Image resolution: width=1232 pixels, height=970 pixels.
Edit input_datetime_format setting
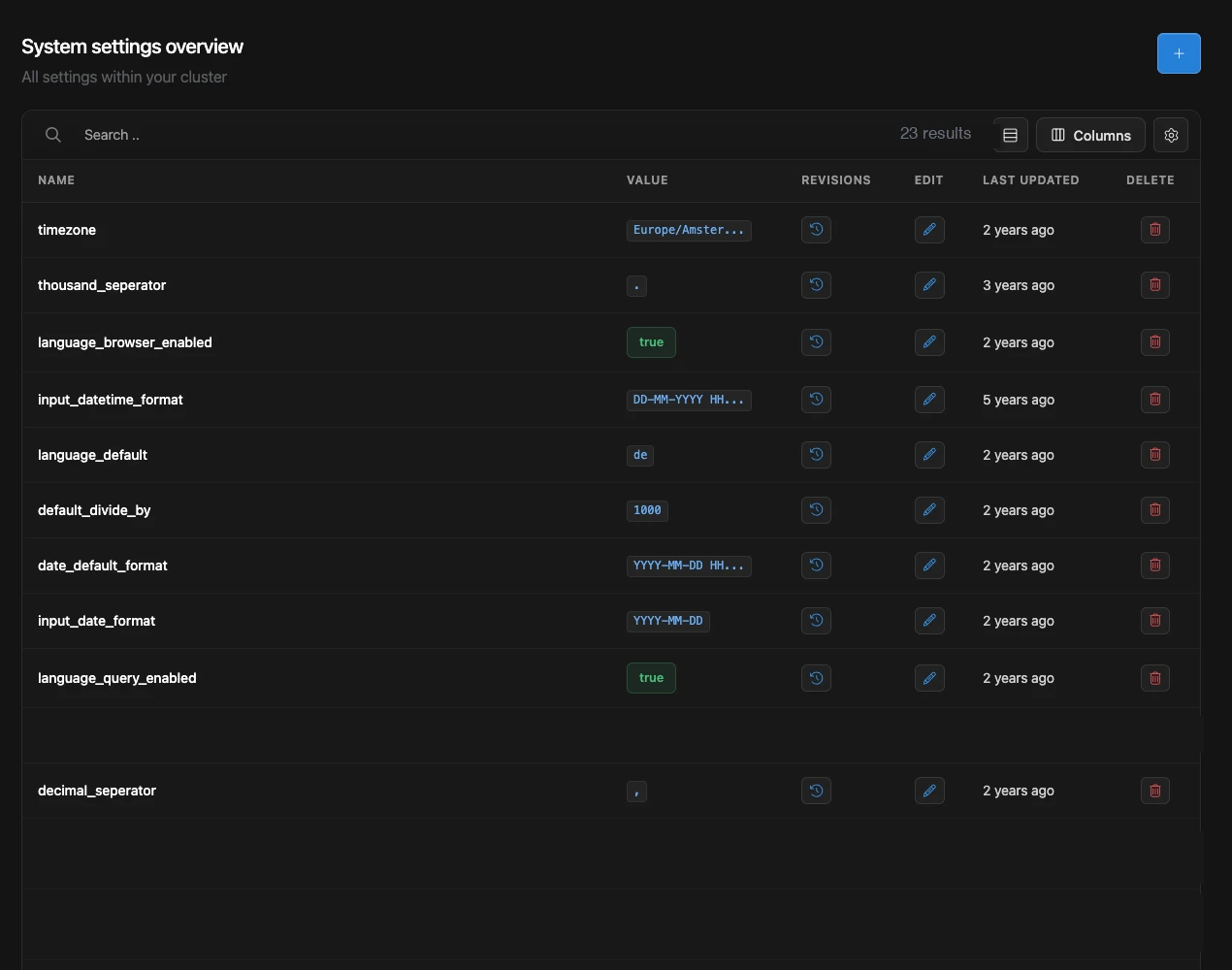(x=929, y=400)
